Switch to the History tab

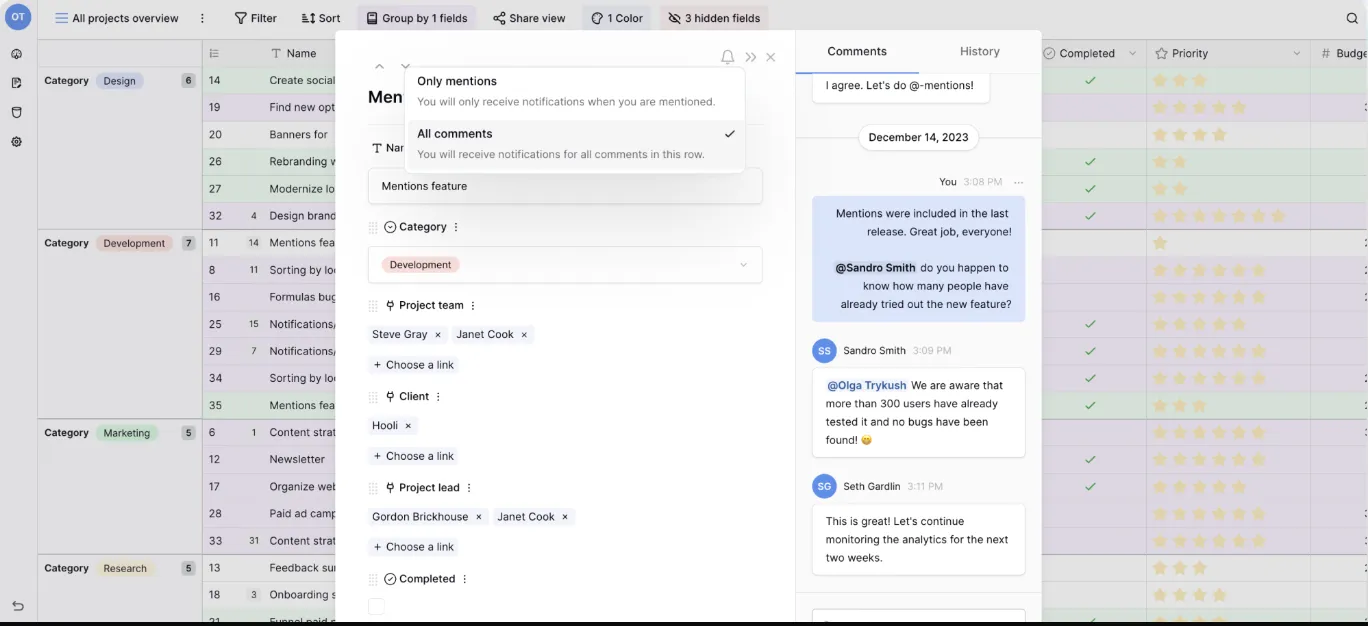click(x=979, y=51)
